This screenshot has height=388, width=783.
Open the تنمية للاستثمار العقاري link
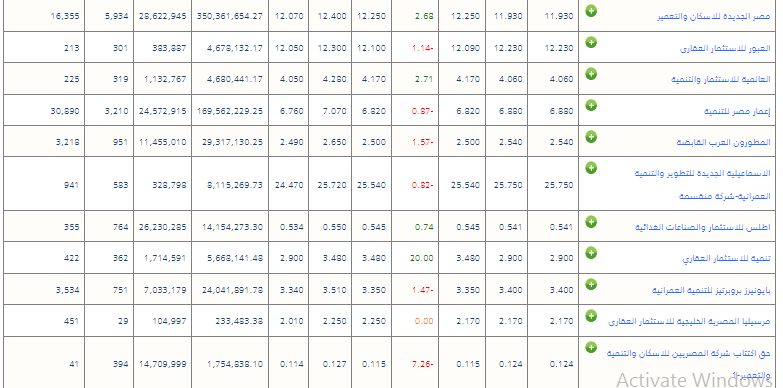726,259
